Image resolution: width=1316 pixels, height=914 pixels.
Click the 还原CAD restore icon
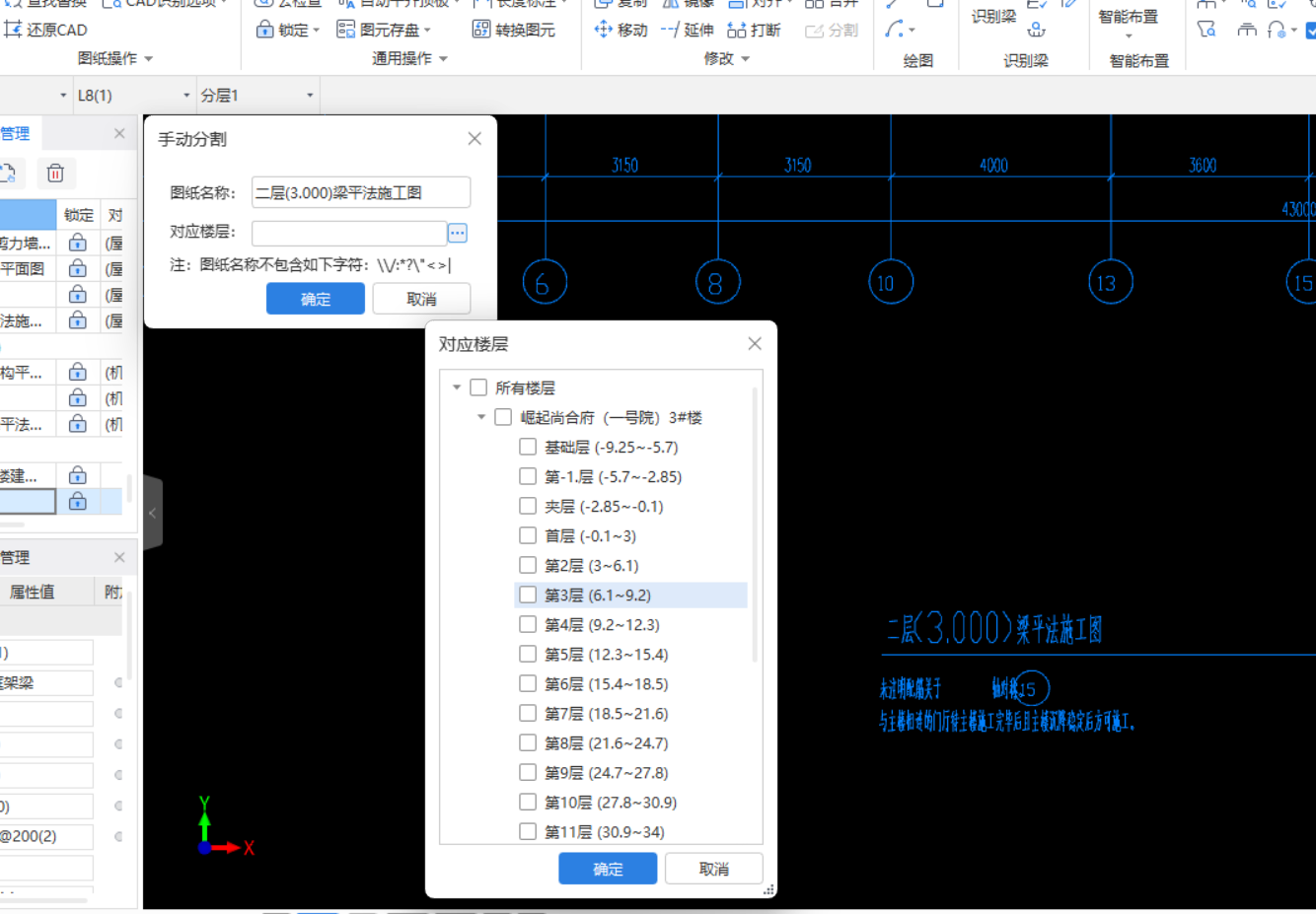(13, 30)
